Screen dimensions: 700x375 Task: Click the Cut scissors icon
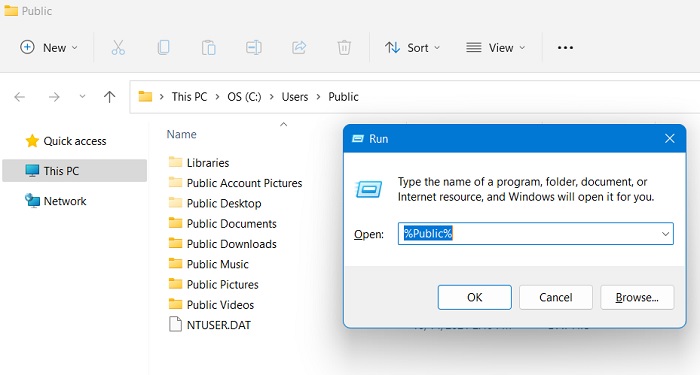(x=118, y=47)
